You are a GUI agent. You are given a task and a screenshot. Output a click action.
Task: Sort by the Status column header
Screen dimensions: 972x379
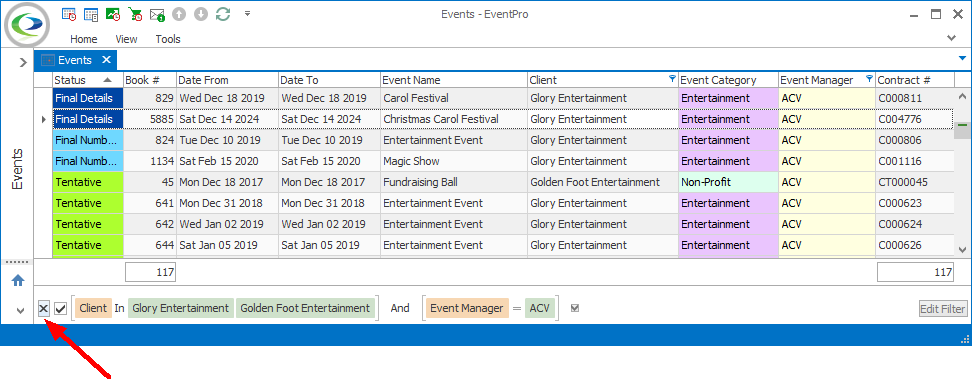click(87, 80)
